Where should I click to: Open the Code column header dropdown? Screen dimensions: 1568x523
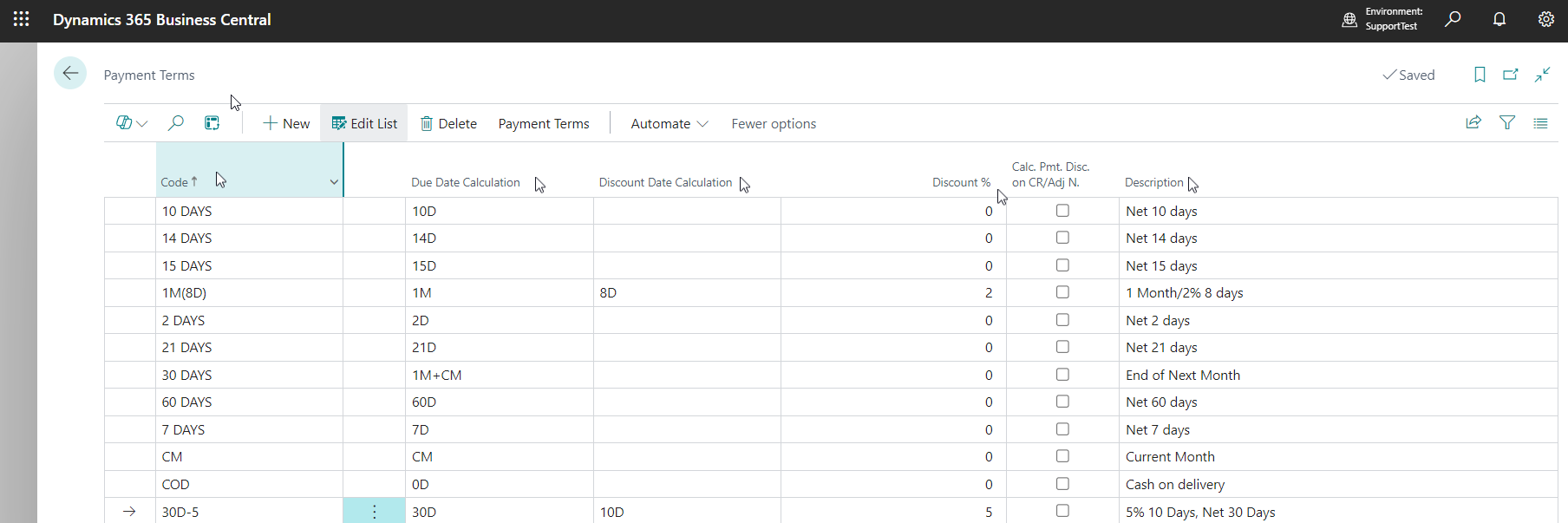point(334,182)
